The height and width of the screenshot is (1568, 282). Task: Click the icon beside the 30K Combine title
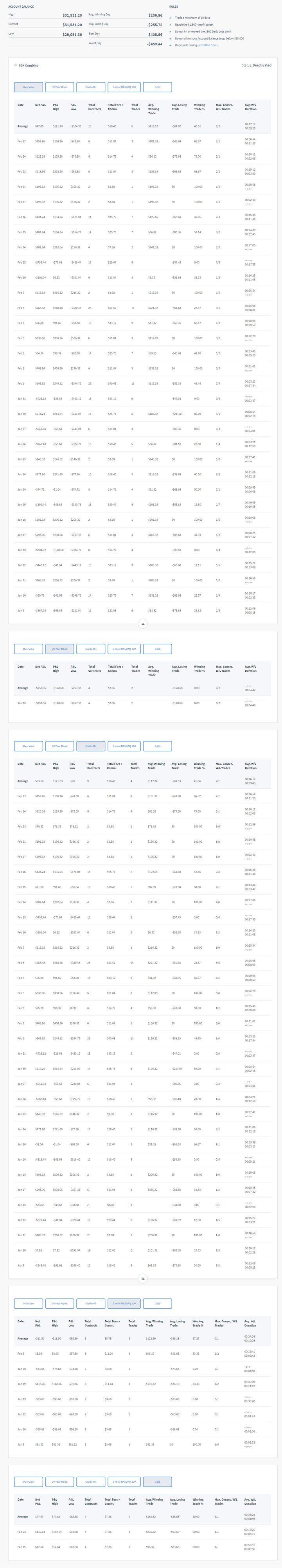coord(16,65)
